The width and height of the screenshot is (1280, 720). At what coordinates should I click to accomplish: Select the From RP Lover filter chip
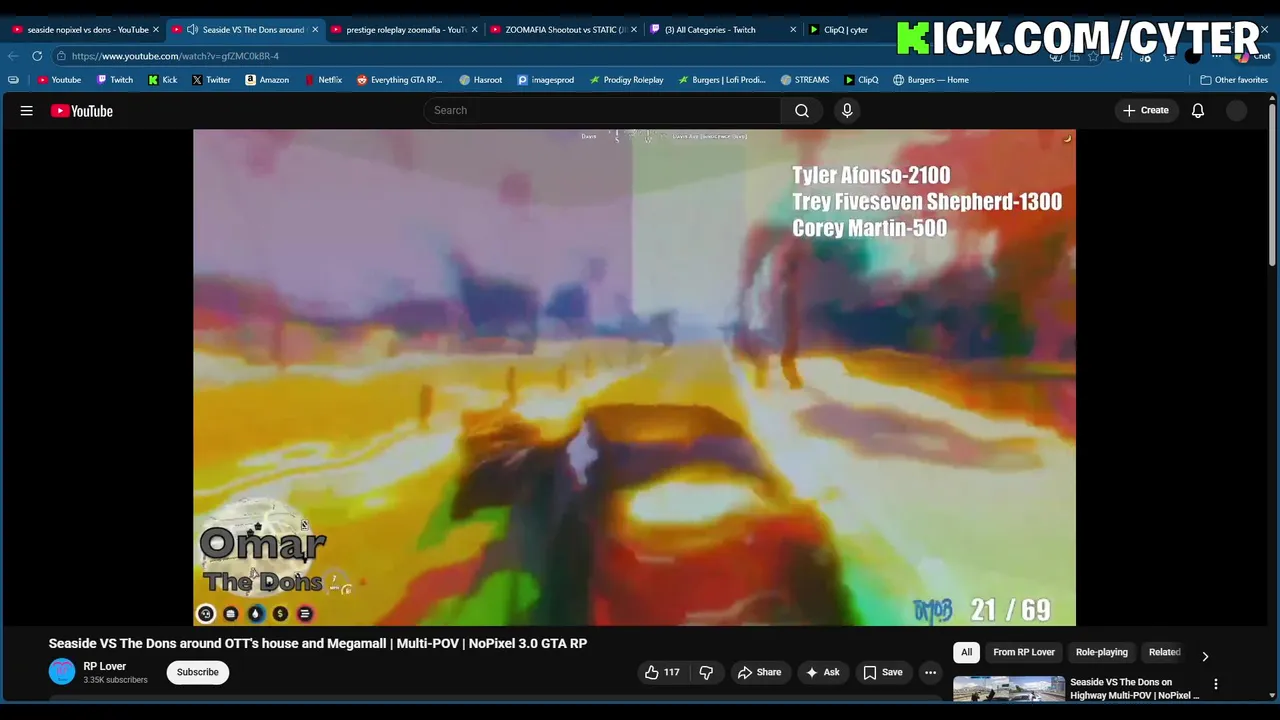(1024, 652)
